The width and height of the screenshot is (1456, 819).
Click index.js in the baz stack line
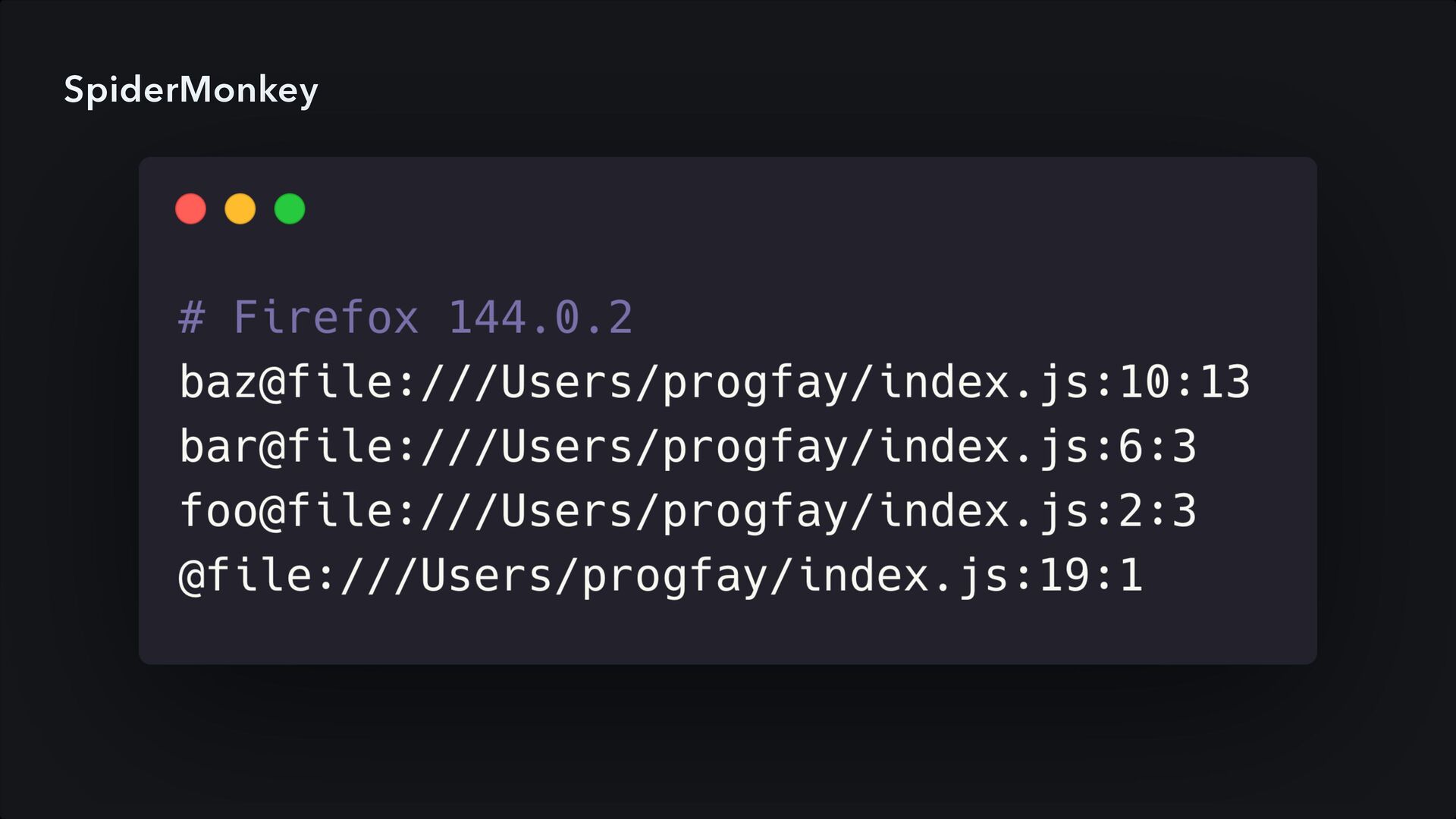click(983, 381)
